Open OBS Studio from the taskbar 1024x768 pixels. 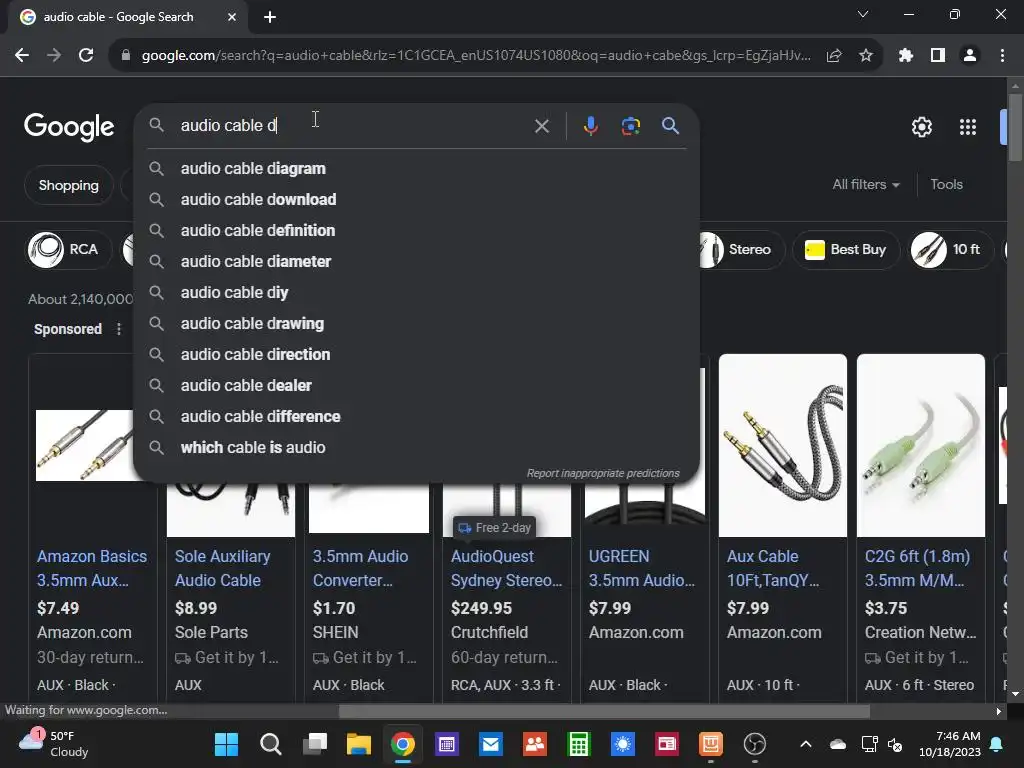point(754,744)
